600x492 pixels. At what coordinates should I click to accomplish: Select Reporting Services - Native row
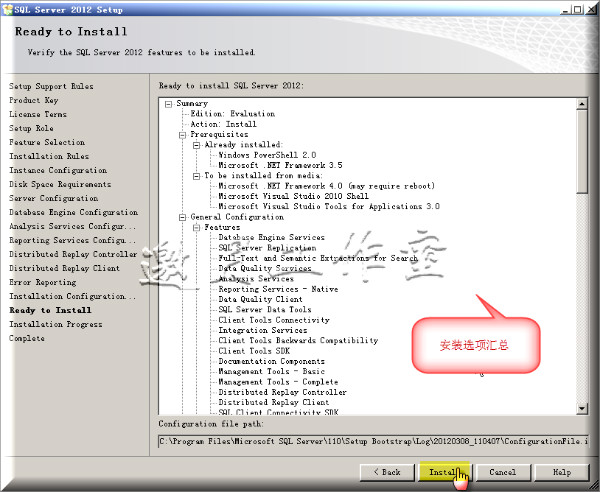(278, 289)
